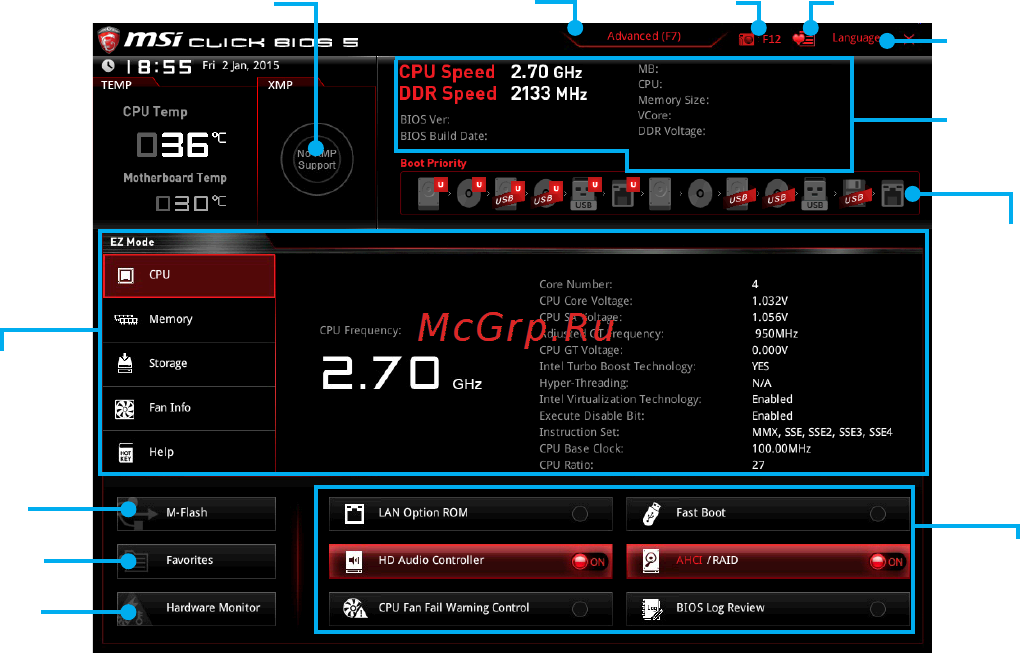Open the Memory section in sidebar
The height and width of the screenshot is (653, 1020).
189,320
